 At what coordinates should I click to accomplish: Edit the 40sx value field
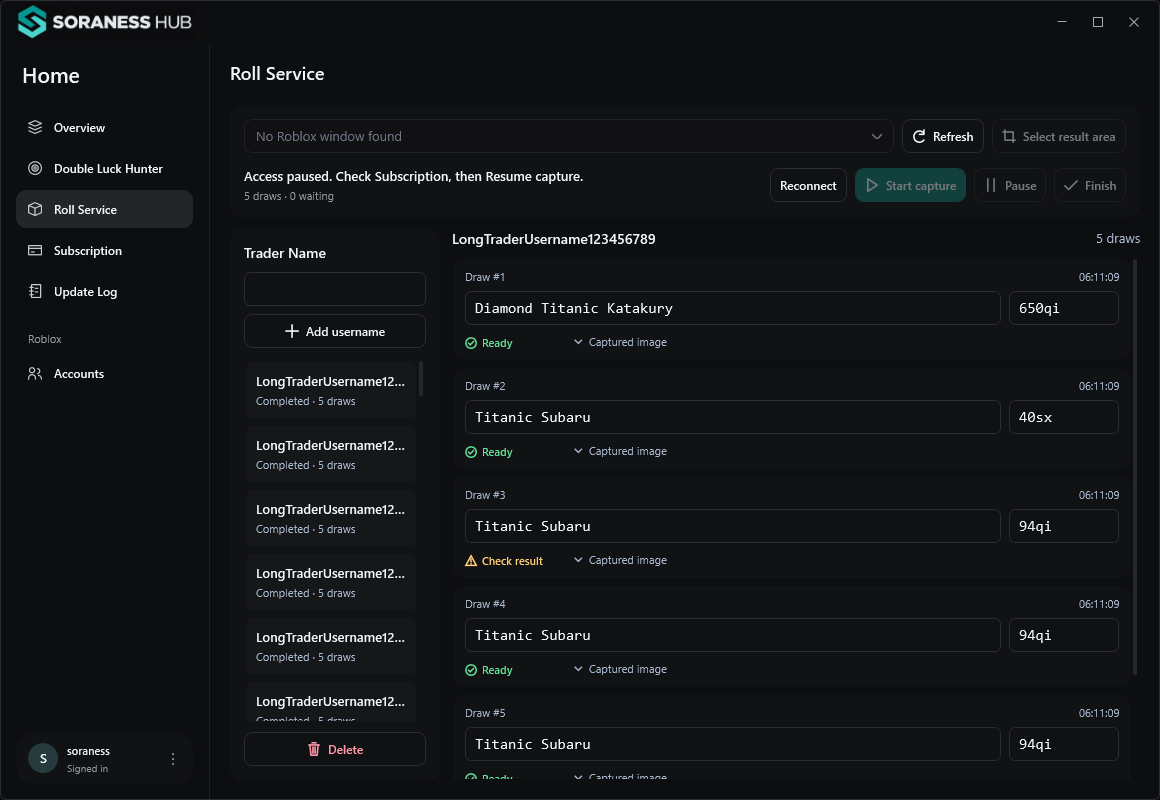click(x=1063, y=417)
